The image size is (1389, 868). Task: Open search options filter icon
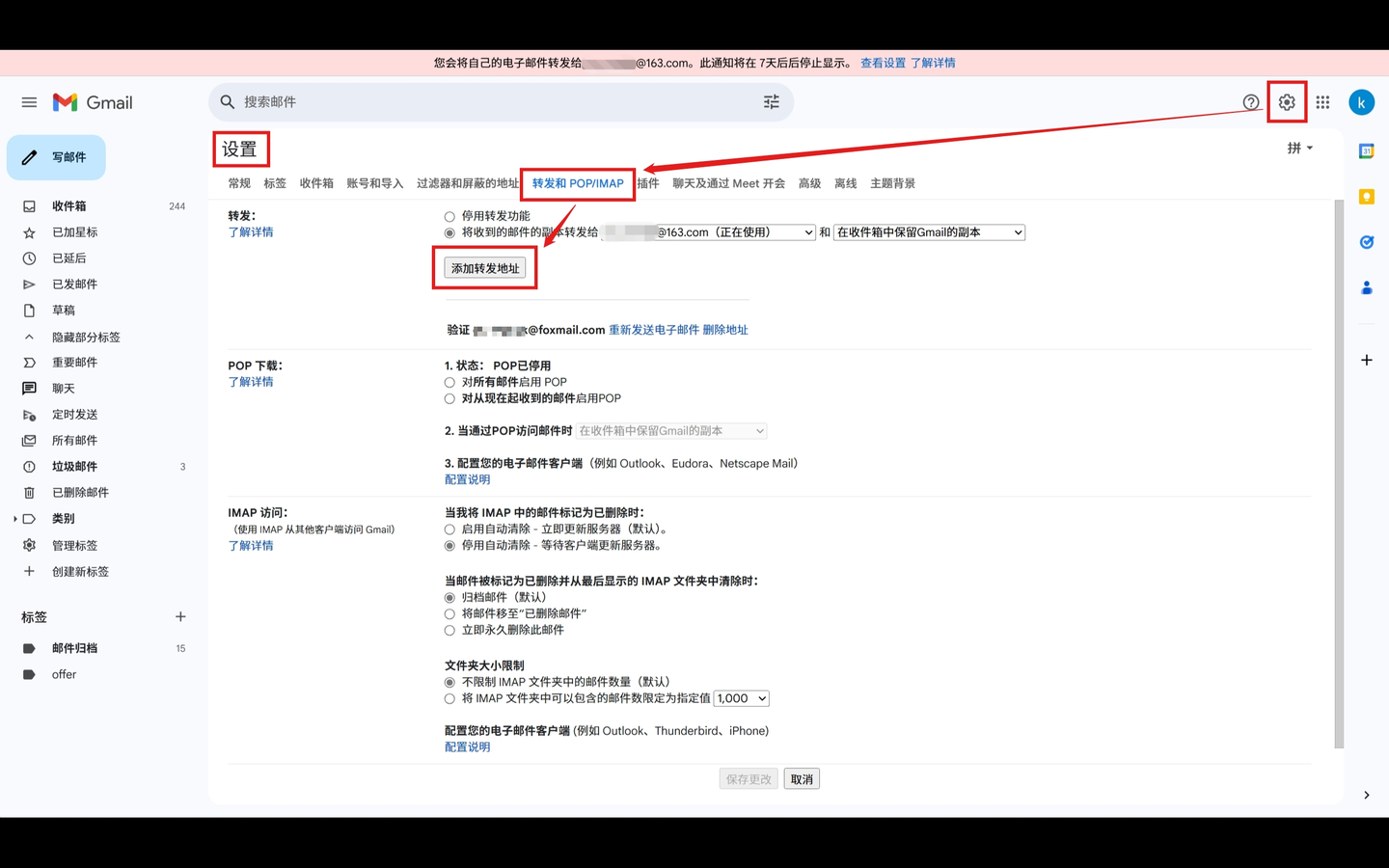[772, 102]
